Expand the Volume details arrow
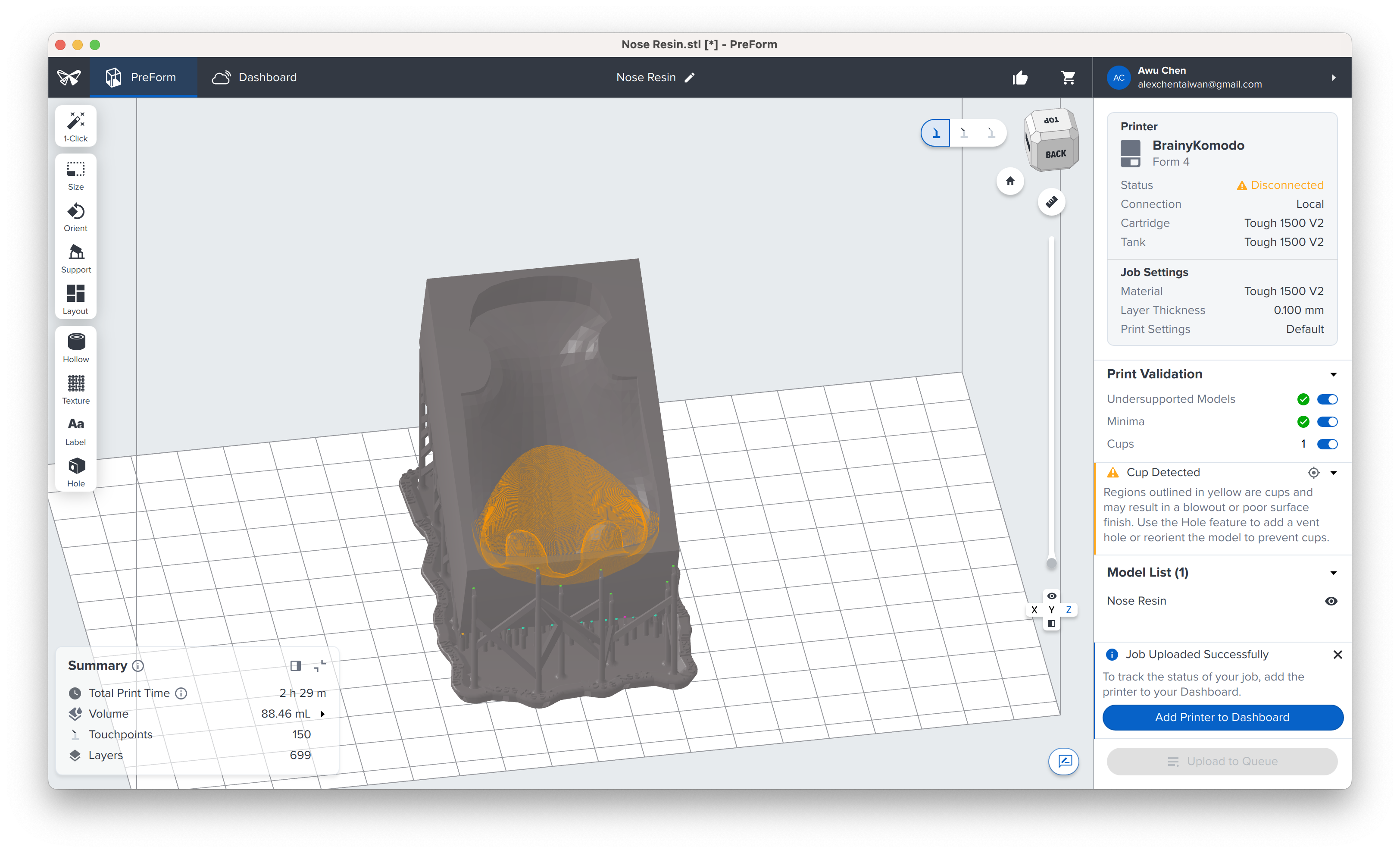The height and width of the screenshot is (853, 1400). point(323,714)
